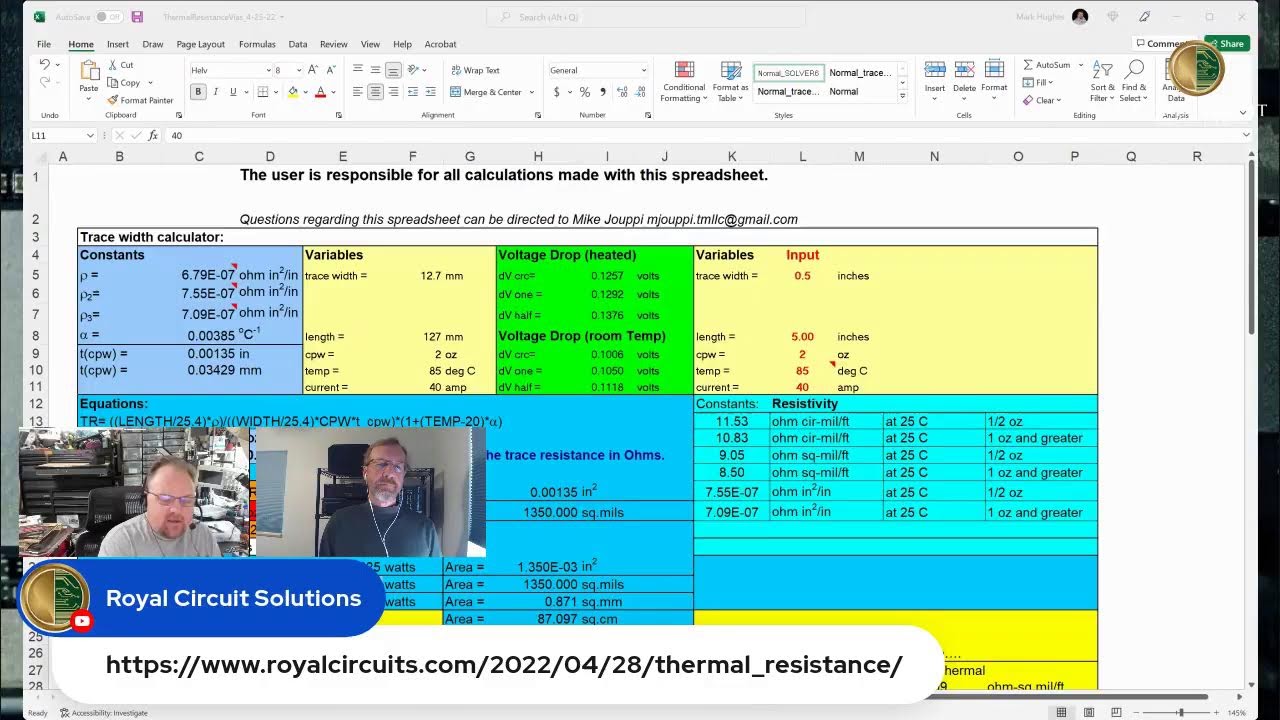Increase font size with larger A
This screenshot has height=720, width=1280.
[313, 70]
